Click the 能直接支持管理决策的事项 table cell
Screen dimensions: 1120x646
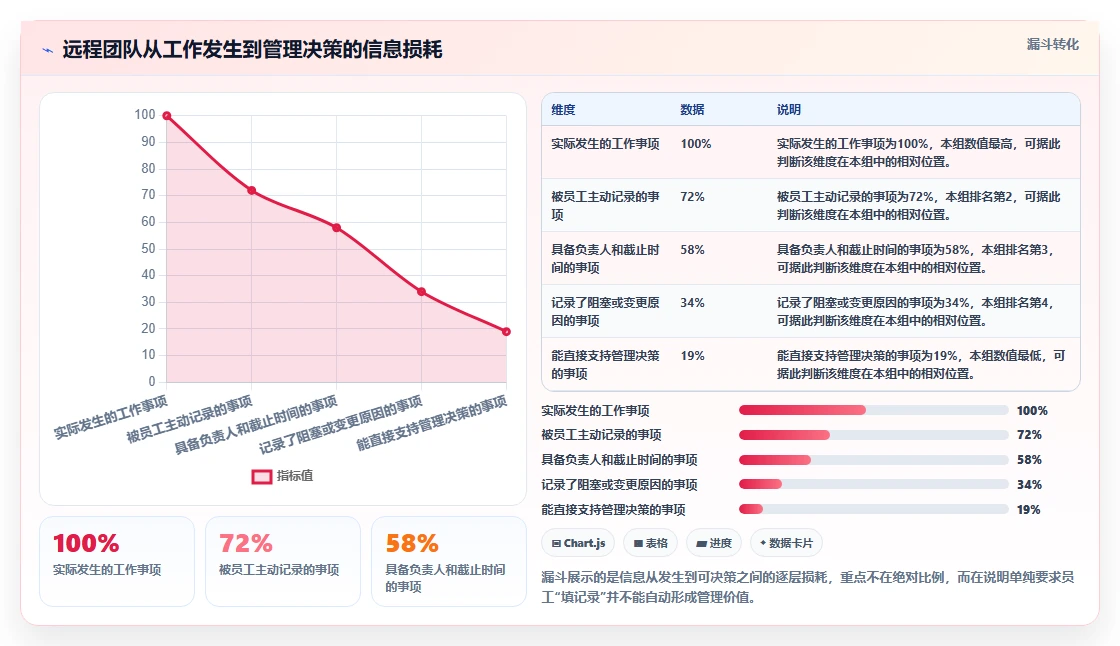[605, 364]
